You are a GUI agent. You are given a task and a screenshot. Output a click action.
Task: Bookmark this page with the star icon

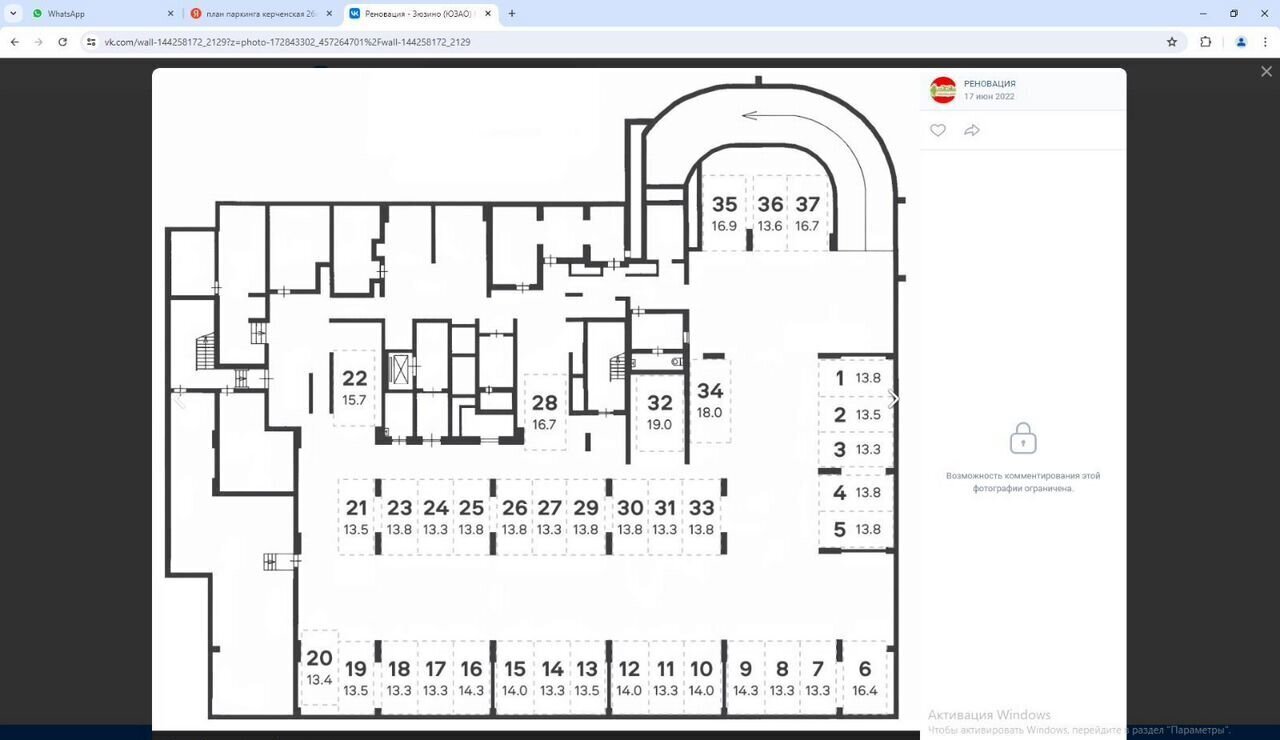[1172, 42]
